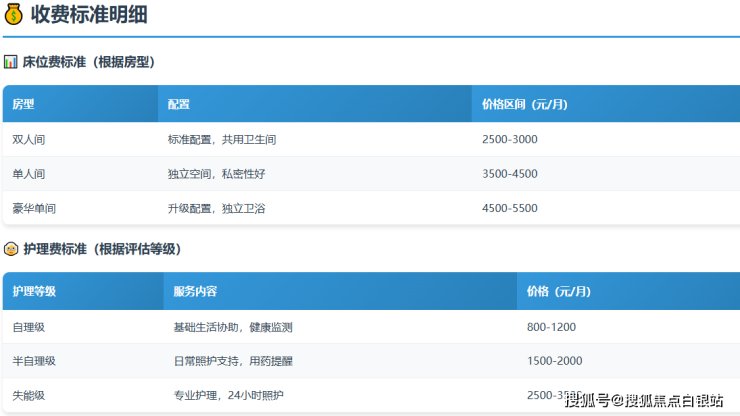The image size is (740, 416).
Task: Click the 3500-4500 price cell
Action: tap(509, 174)
